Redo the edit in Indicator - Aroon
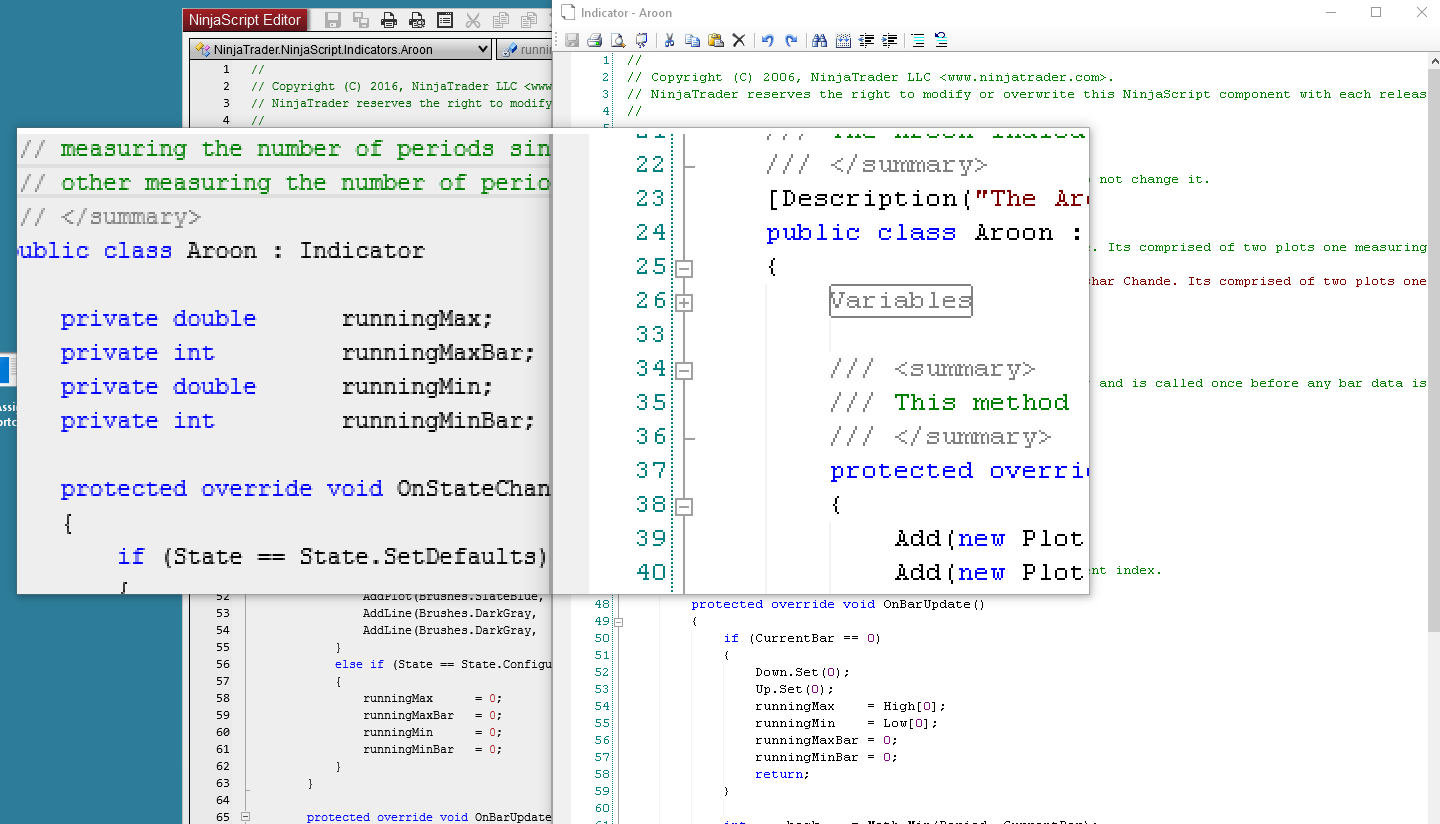This screenshot has width=1440, height=824. 791,40
